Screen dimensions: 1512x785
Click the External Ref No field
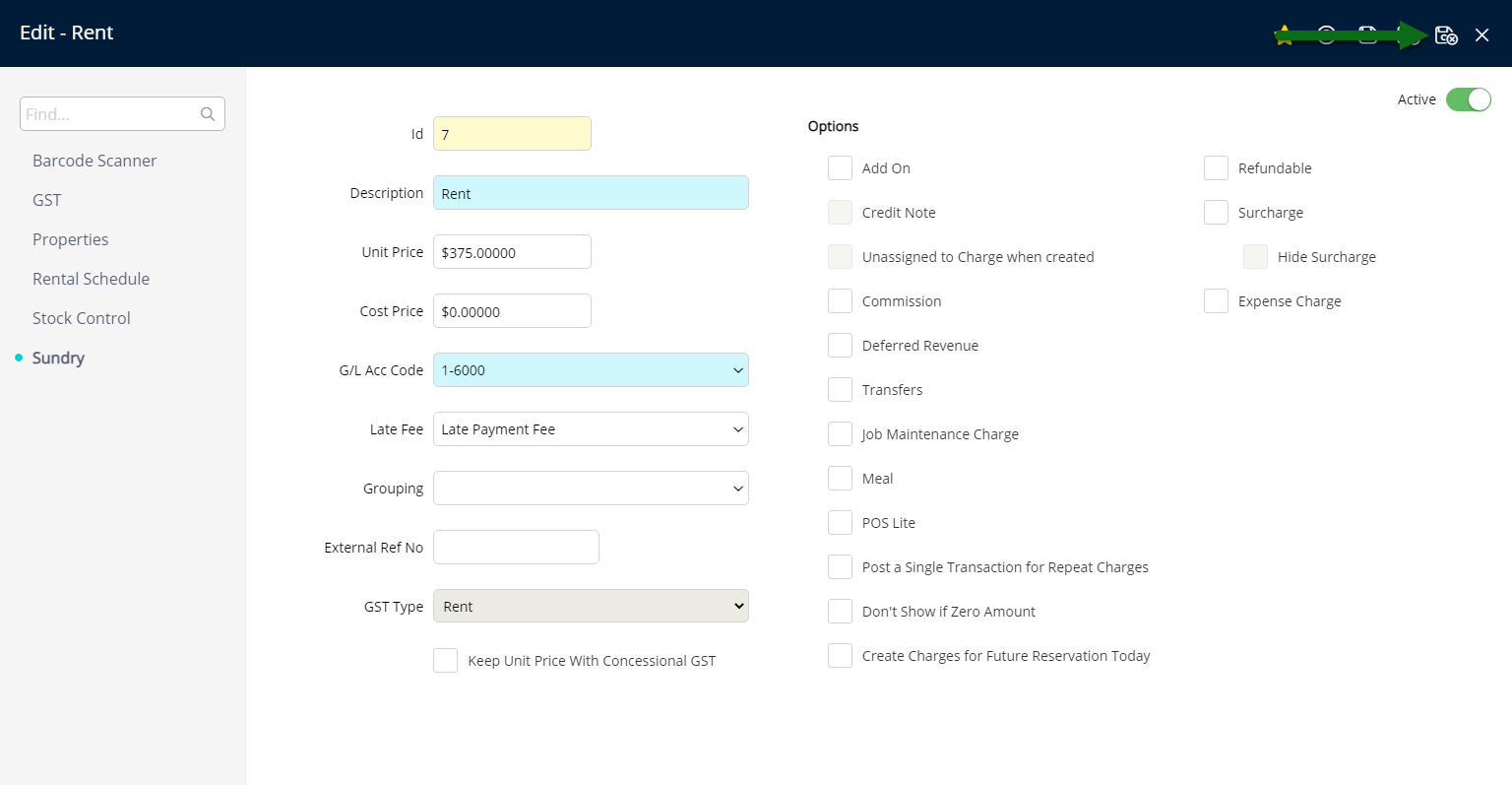click(x=516, y=548)
